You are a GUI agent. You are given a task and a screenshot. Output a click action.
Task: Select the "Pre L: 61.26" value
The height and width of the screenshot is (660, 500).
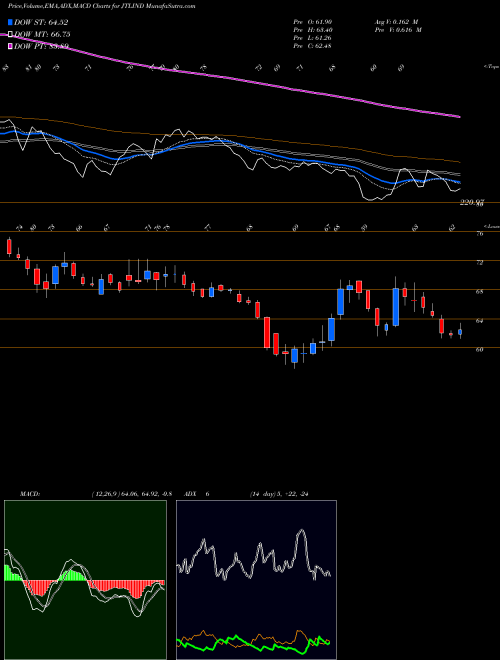[x=314, y=38]
